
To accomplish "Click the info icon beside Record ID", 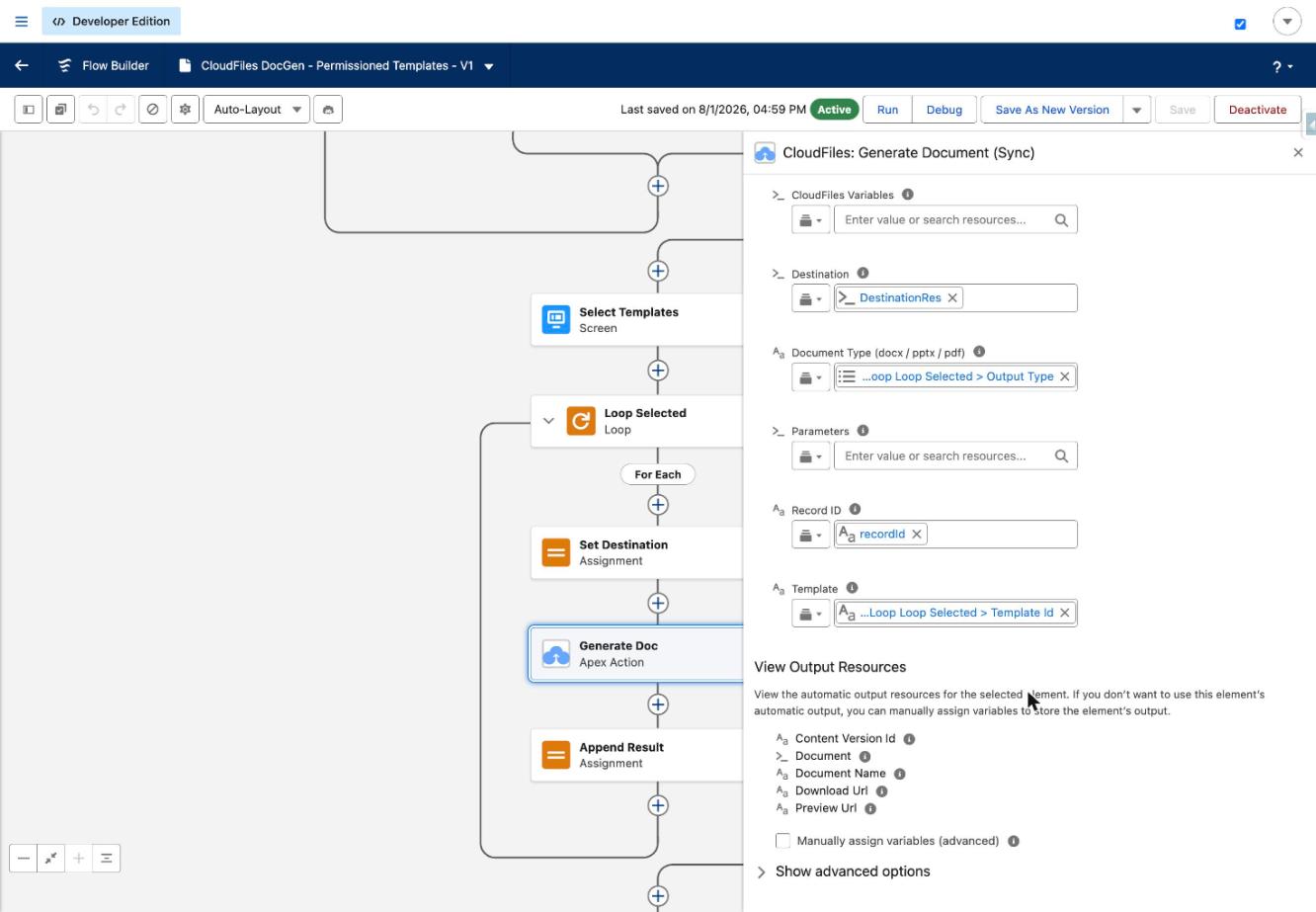I will pos(855,509).
